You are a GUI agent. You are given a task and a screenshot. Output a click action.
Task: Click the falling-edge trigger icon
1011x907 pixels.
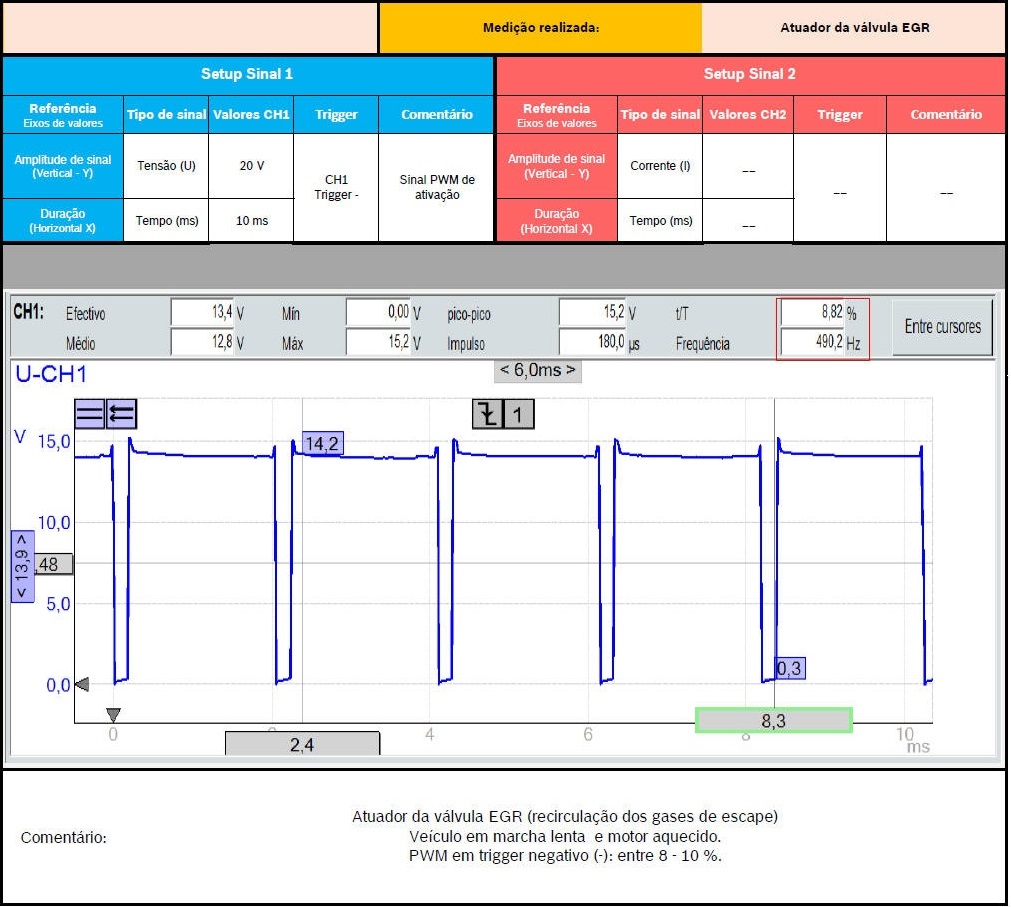(x=487, y=413)
